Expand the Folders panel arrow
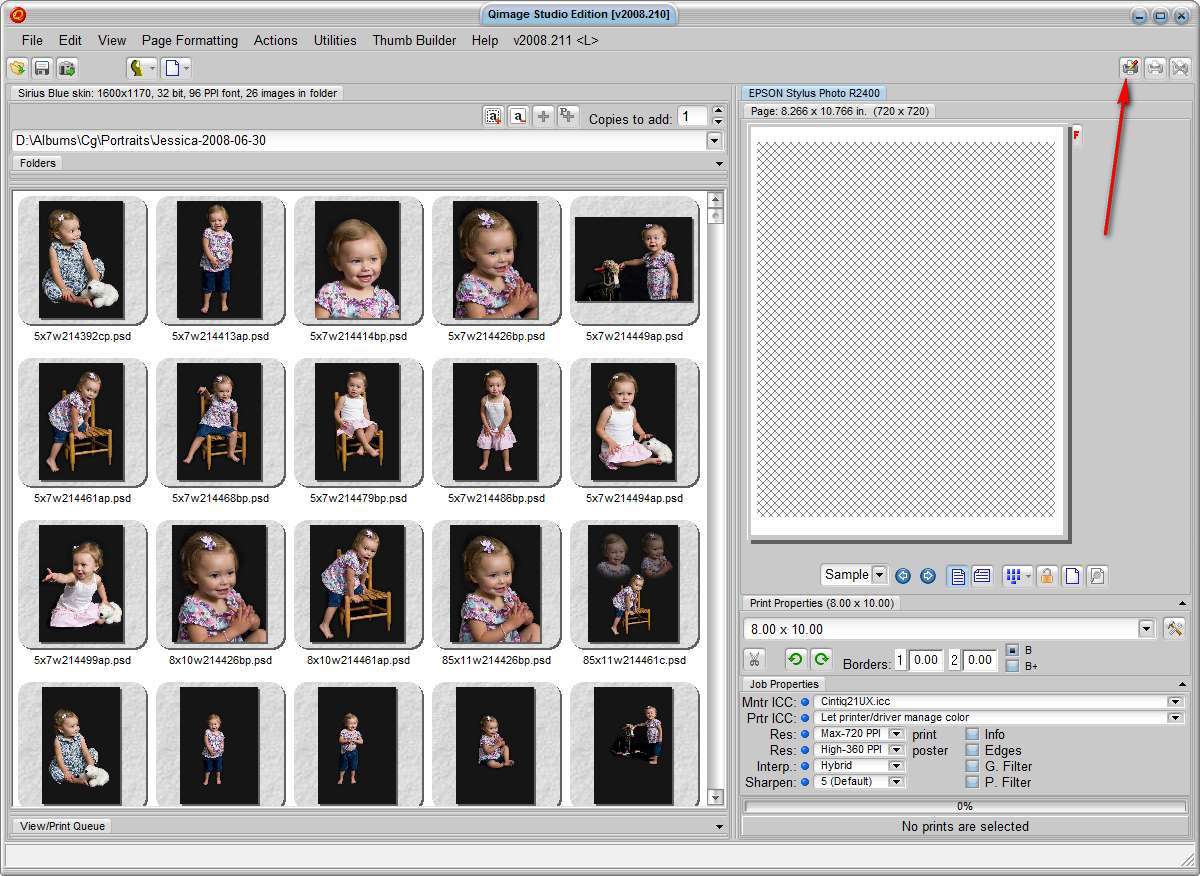This screenshot has height=876, width=1200. click(x=719, y=163)
